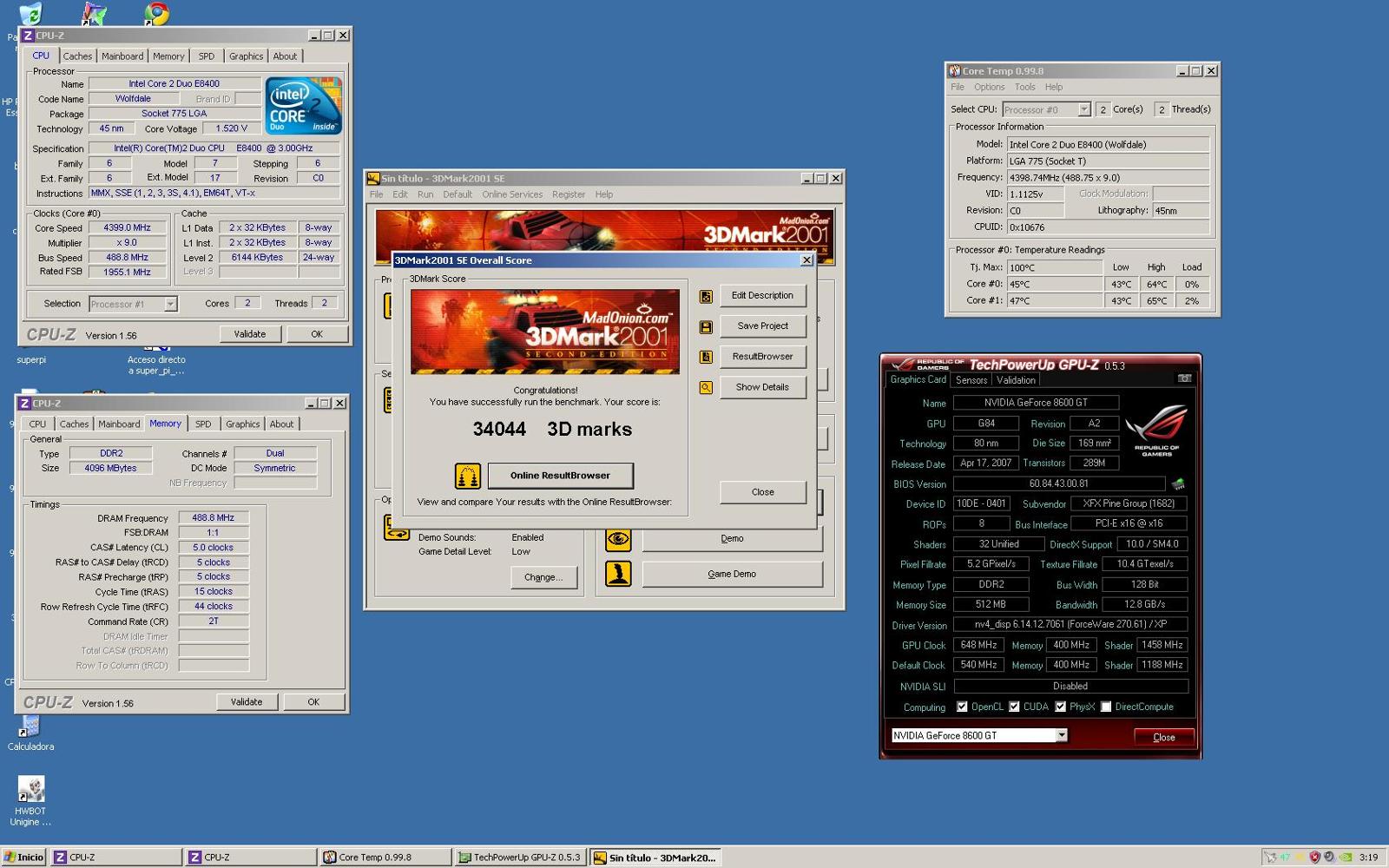Click the Intel Core 2 Duo logo in CPU-Z
The height and width of the screenshot is (868, 1389).
[303, 106]
